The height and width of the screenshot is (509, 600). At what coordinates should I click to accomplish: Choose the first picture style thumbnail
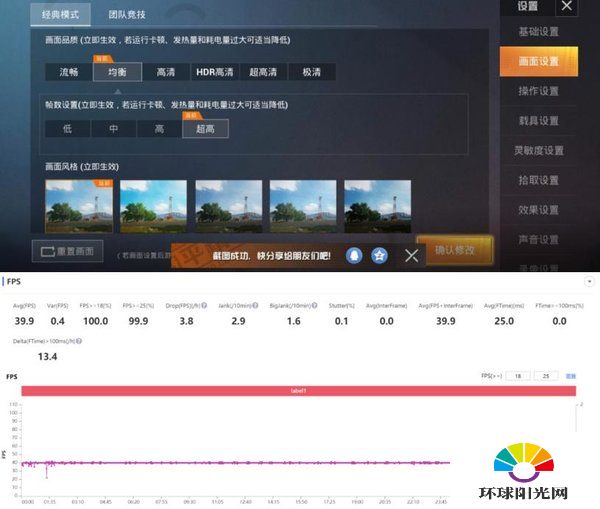[x=79, y=206]
